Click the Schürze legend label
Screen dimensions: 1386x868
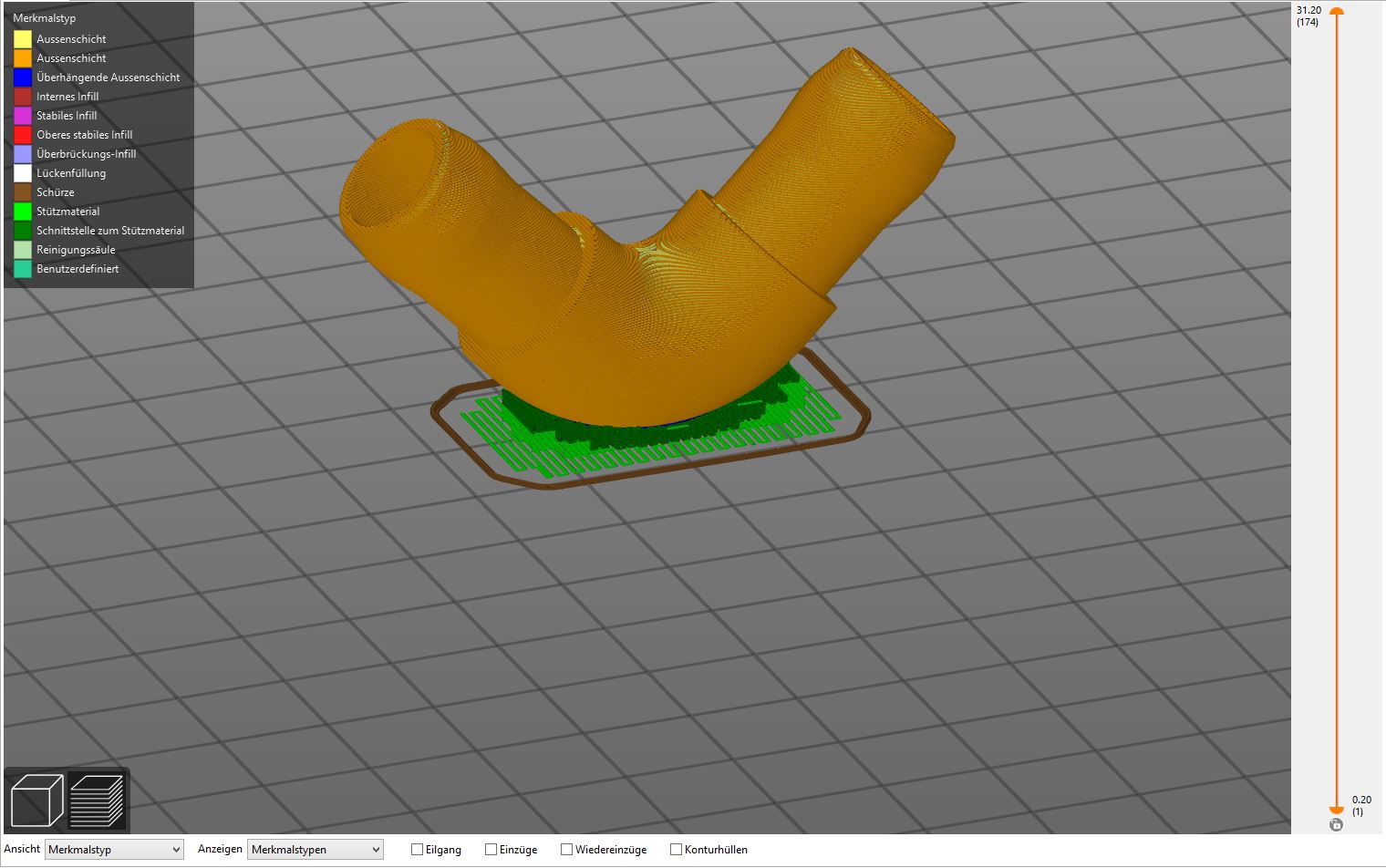(56, 192)
